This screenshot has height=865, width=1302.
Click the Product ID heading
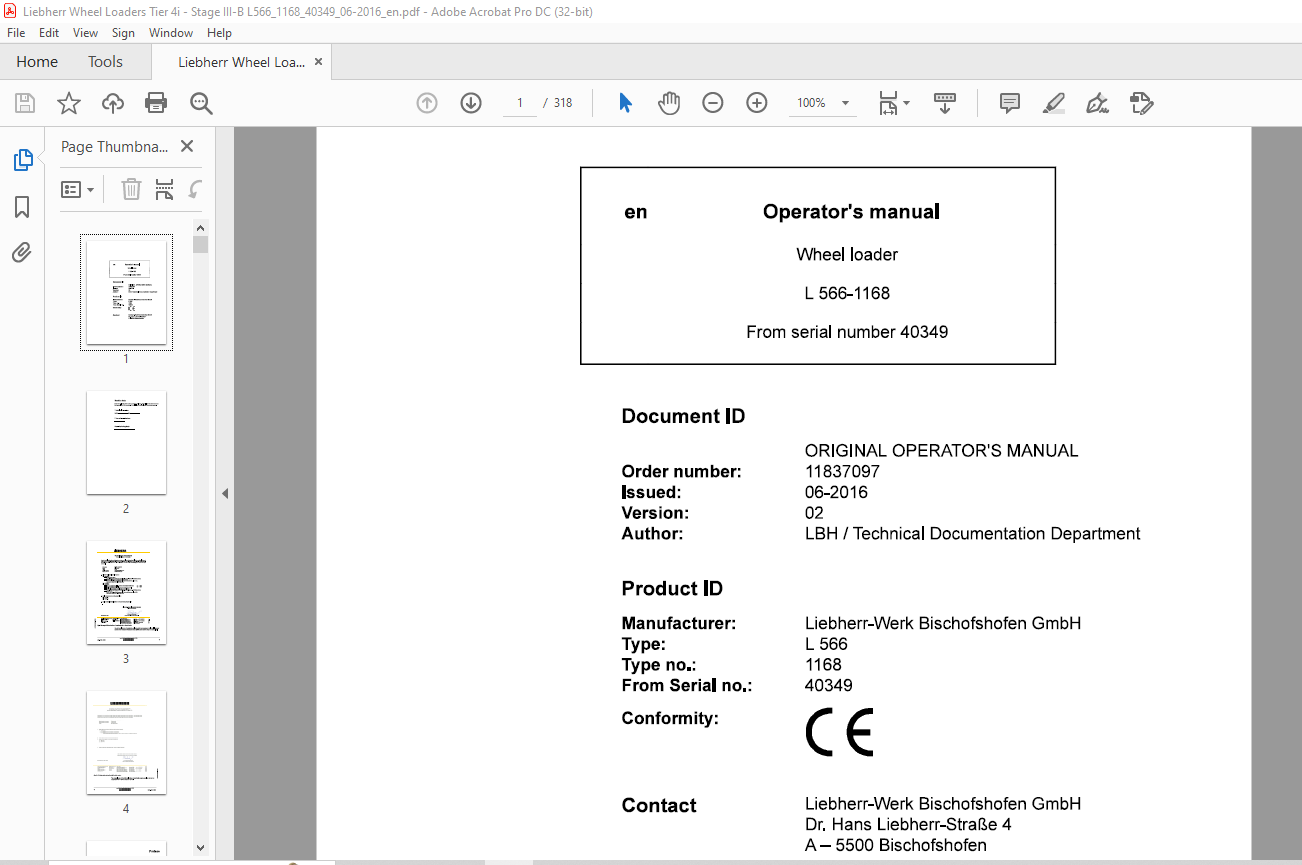click(672, 588)
